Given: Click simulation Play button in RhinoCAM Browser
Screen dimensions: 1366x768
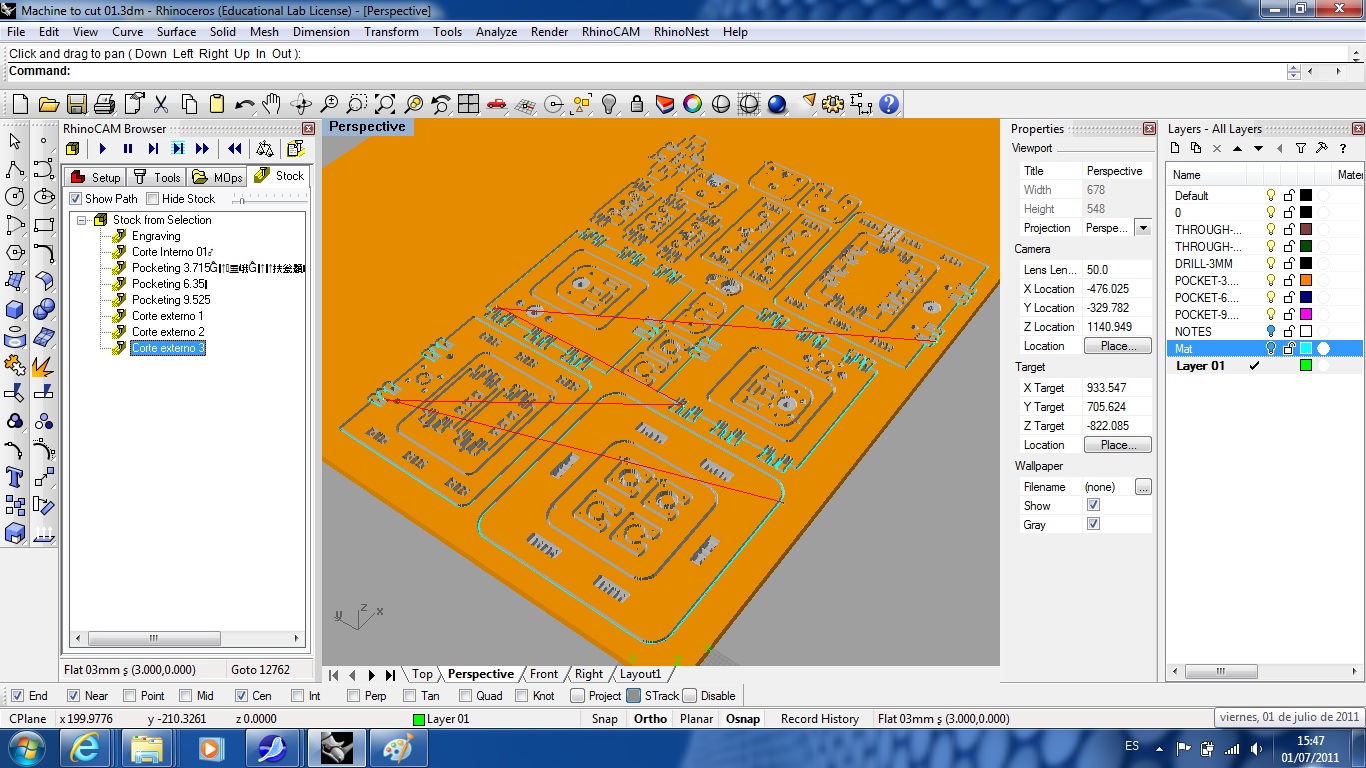Looking at the screenshot, I should [x=102, y=148].
